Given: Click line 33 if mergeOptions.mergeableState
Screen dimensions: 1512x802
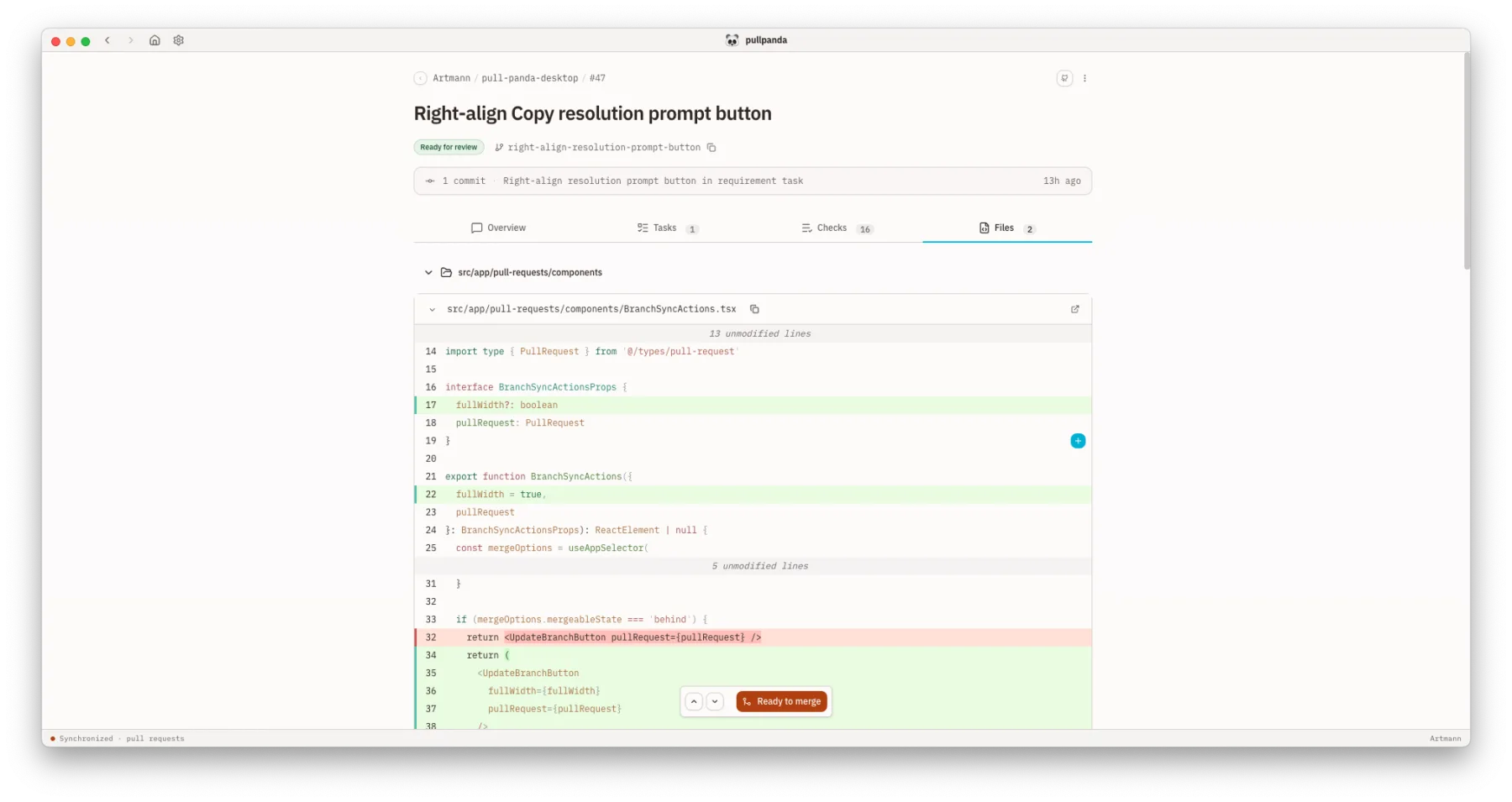Looking at the screenshot, I should click(753, 620).
